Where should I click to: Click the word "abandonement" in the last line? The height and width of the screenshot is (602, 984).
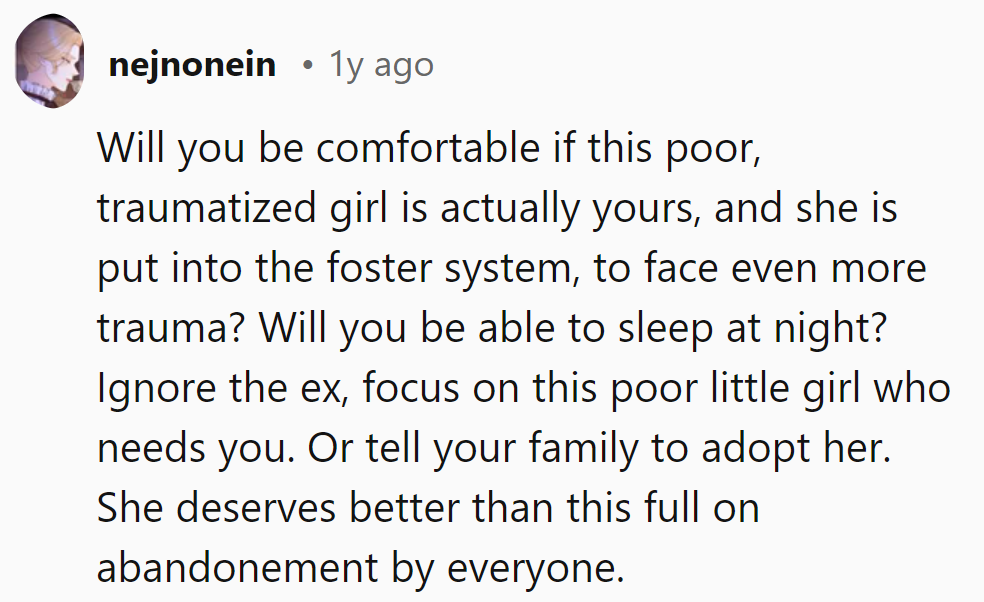tap(232, 569)
